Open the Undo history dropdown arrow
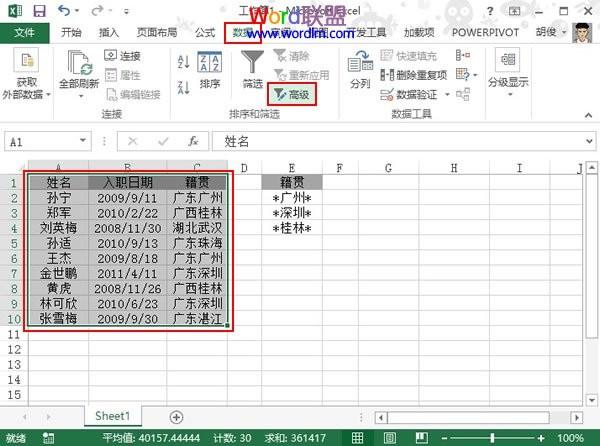 tap(77, 11)
